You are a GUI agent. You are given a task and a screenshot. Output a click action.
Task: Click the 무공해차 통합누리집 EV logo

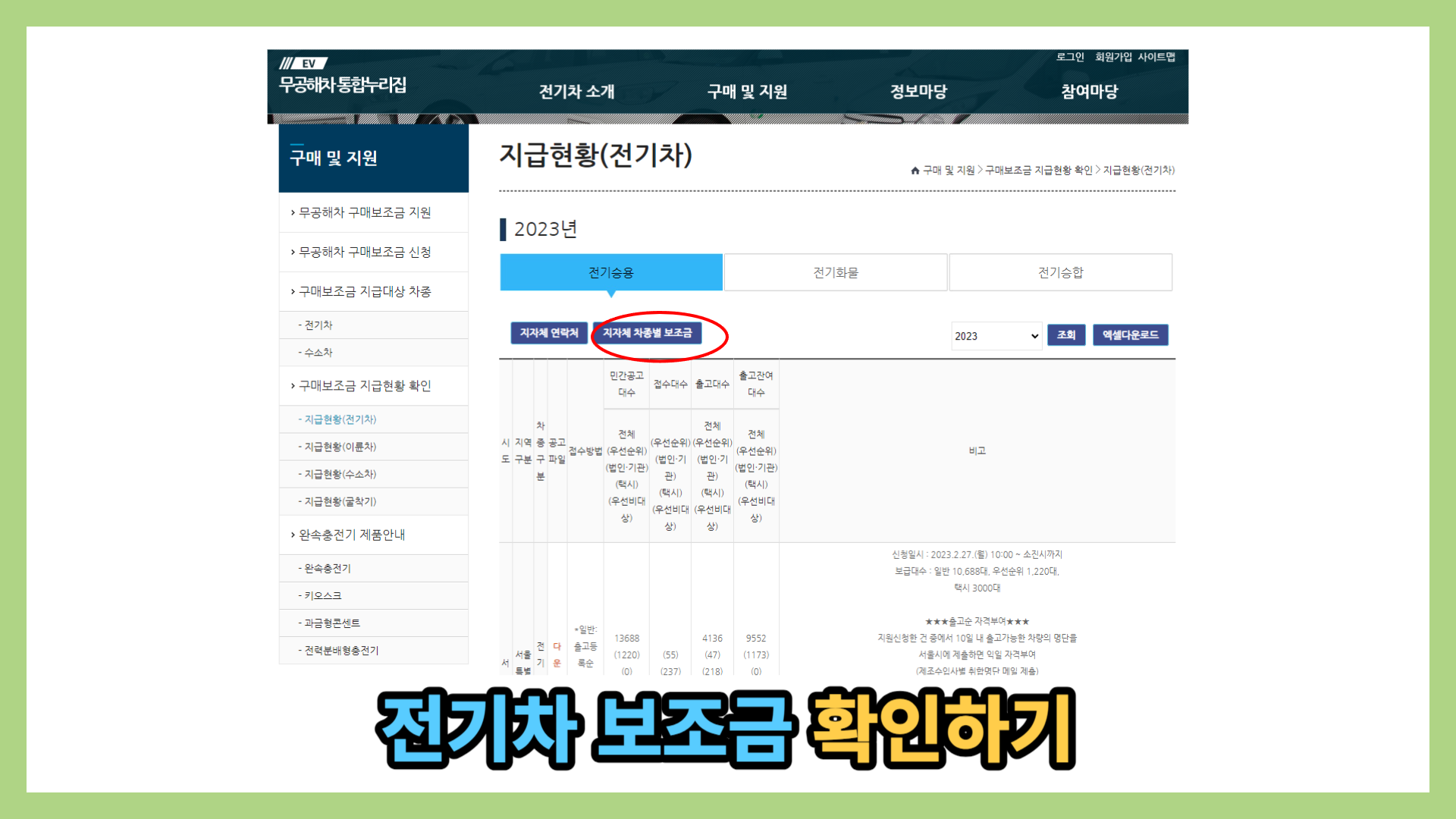click(343, 76)
